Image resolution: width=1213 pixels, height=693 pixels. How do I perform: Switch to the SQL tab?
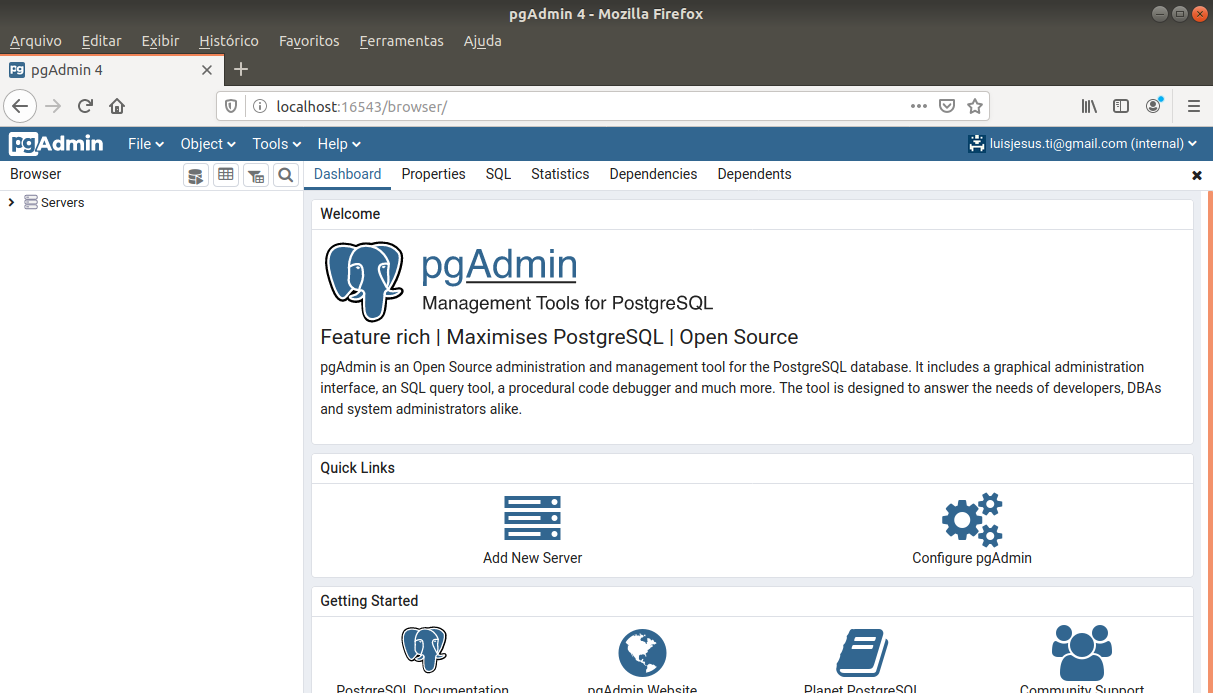[x=498, y=174]
